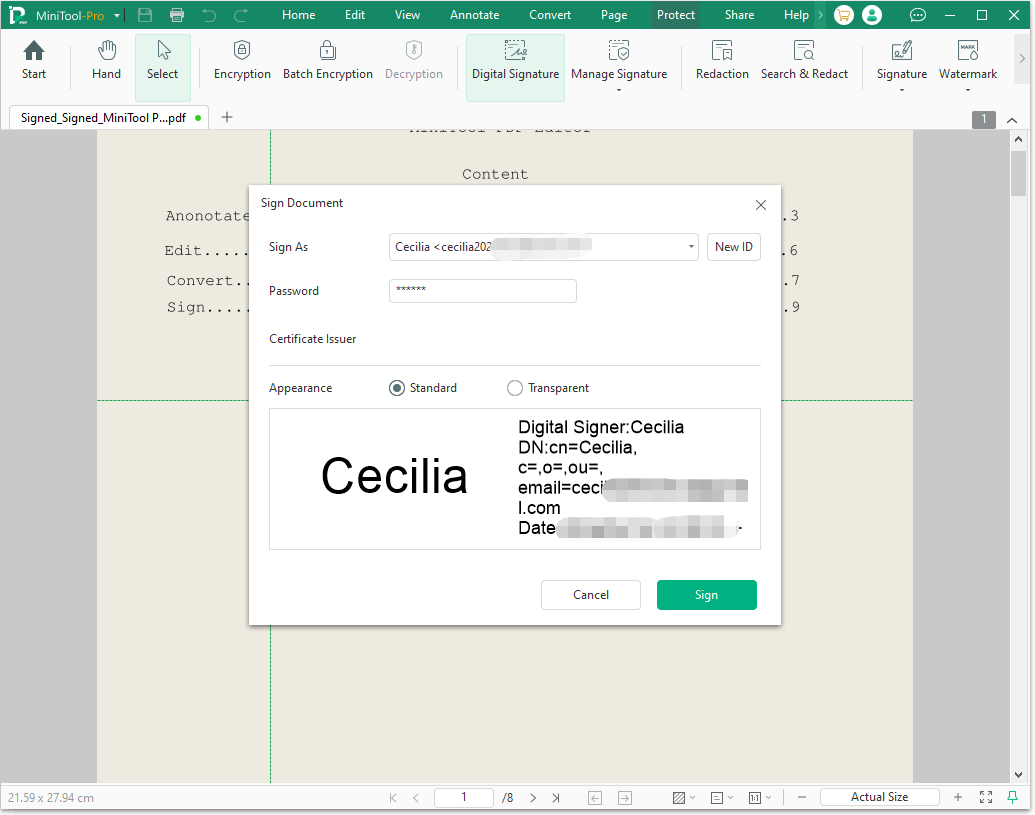Choose the Transparent appearance option

point(514,387)
